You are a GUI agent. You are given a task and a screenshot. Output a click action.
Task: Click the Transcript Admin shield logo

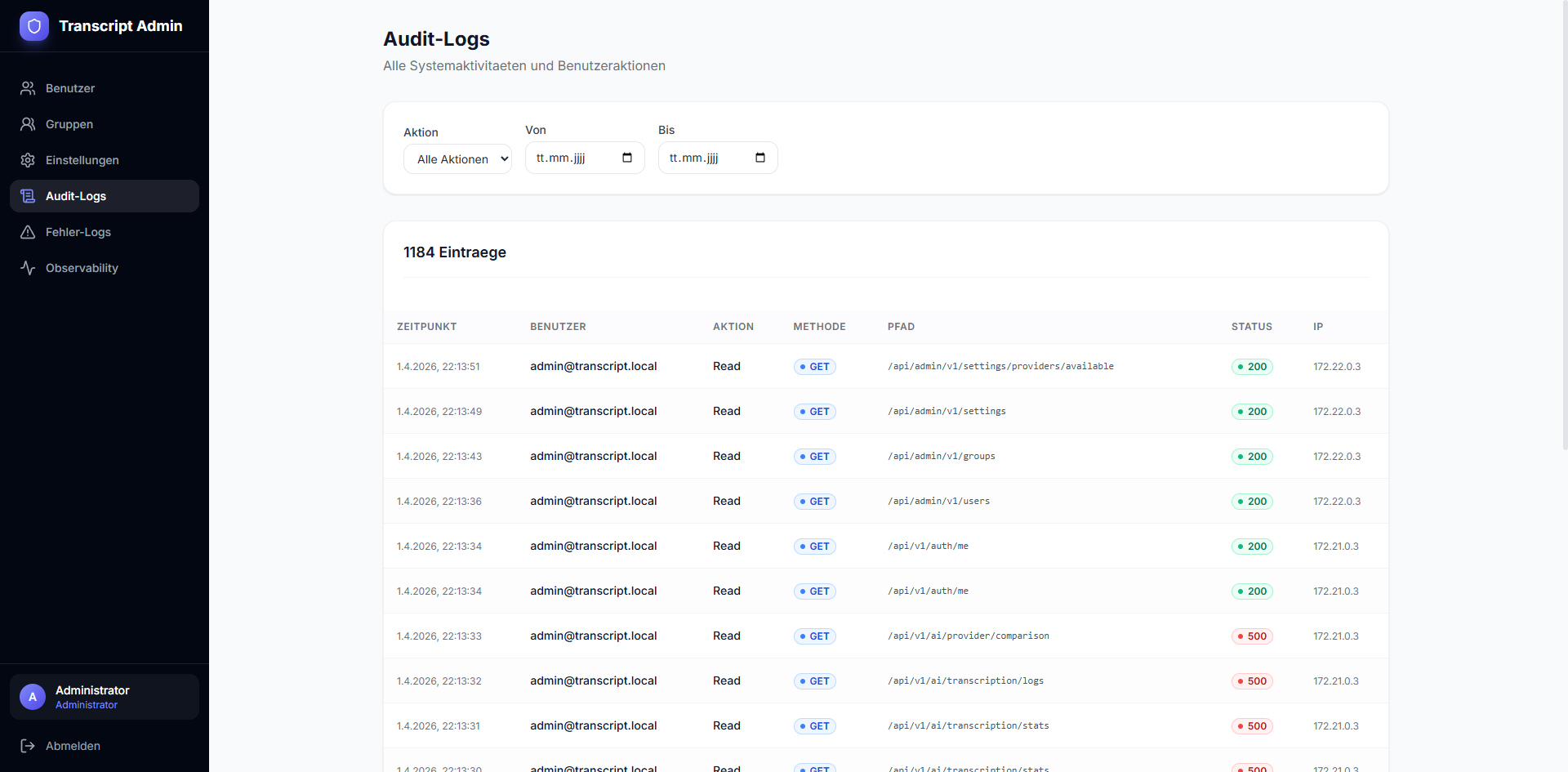34,26
